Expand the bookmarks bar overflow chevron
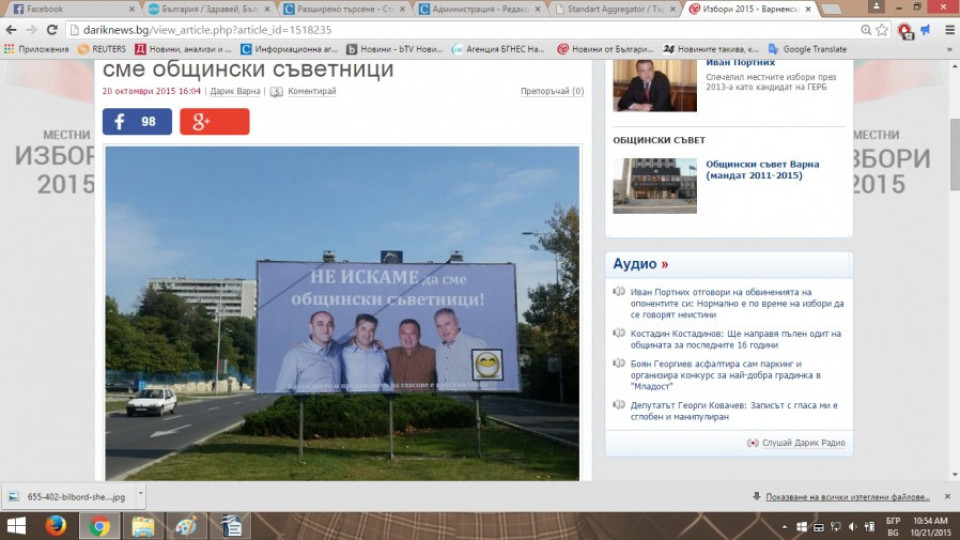The image size is (960, 540). 950,49
